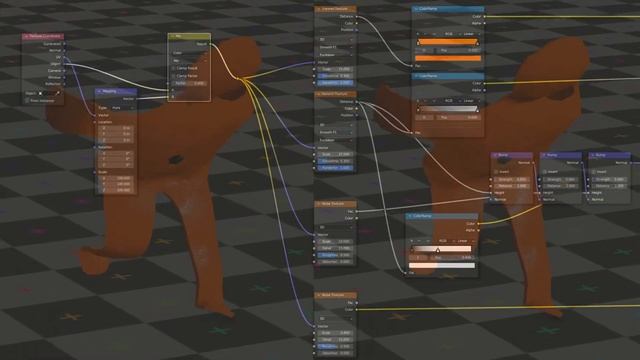Open Smooth F1 dropdown on uppermost Voronoi node

point(336,47)
